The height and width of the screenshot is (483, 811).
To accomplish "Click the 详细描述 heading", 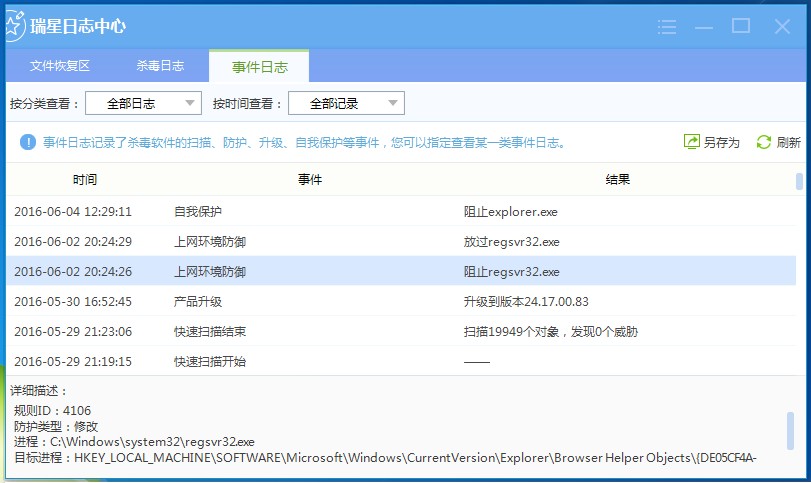I will click(x=38, y=391).
